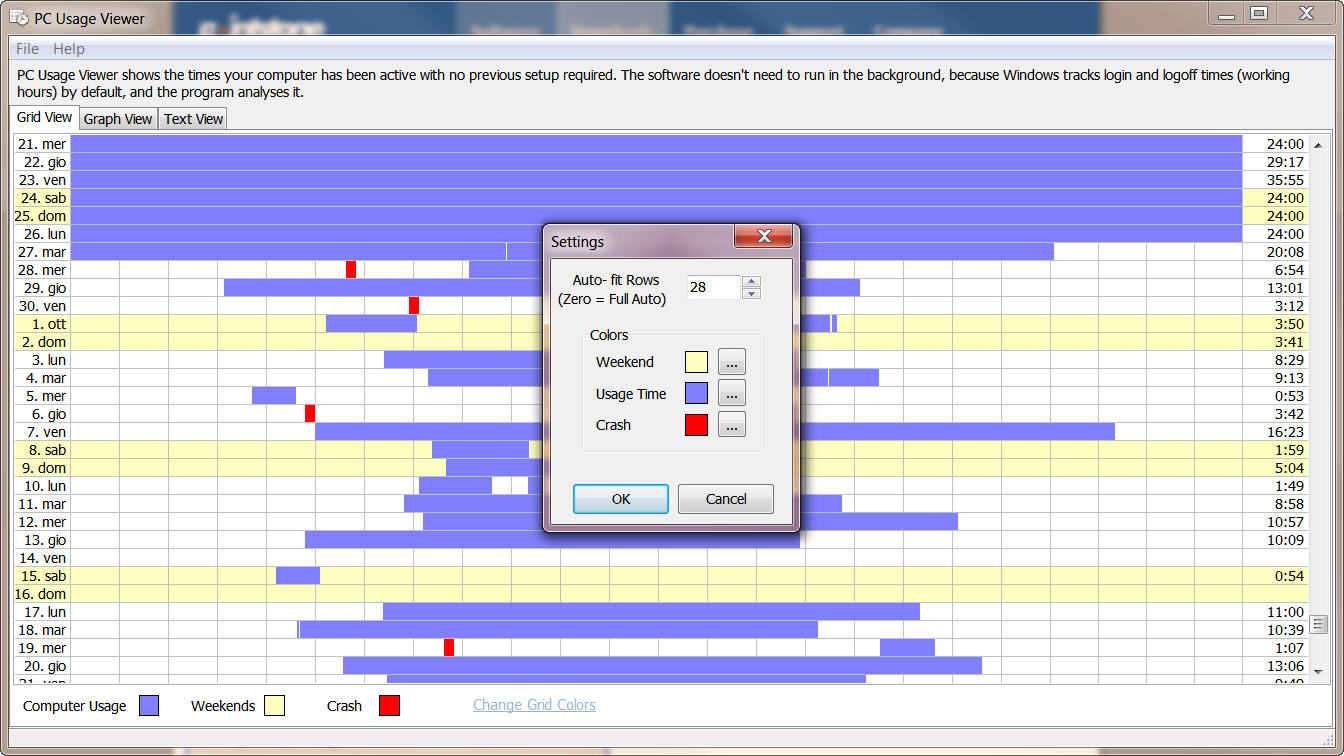This screenshot has height=756, width=1344.
Task: Click the Crash legend swatch
Action: [389, 706]
